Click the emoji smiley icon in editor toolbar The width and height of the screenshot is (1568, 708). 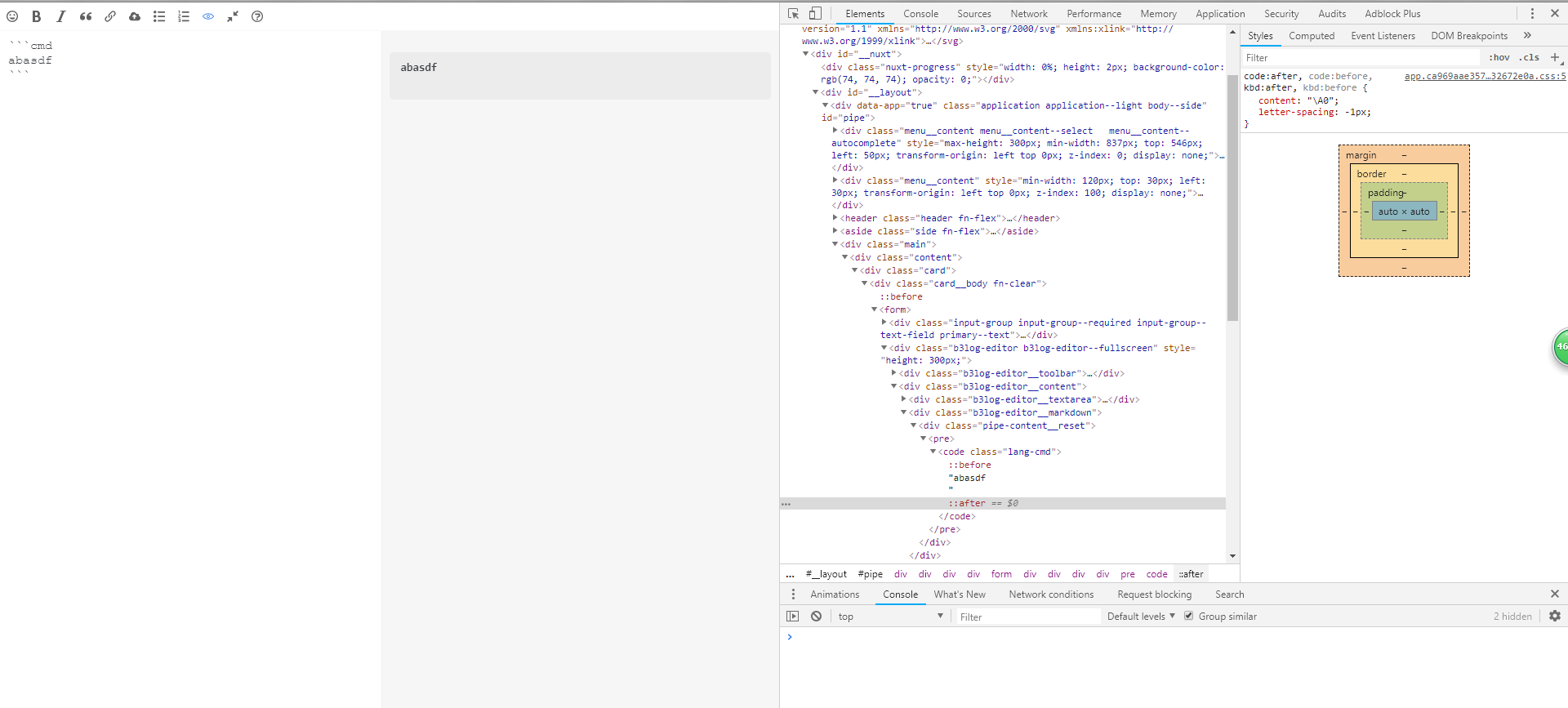[x=12, y=16]
